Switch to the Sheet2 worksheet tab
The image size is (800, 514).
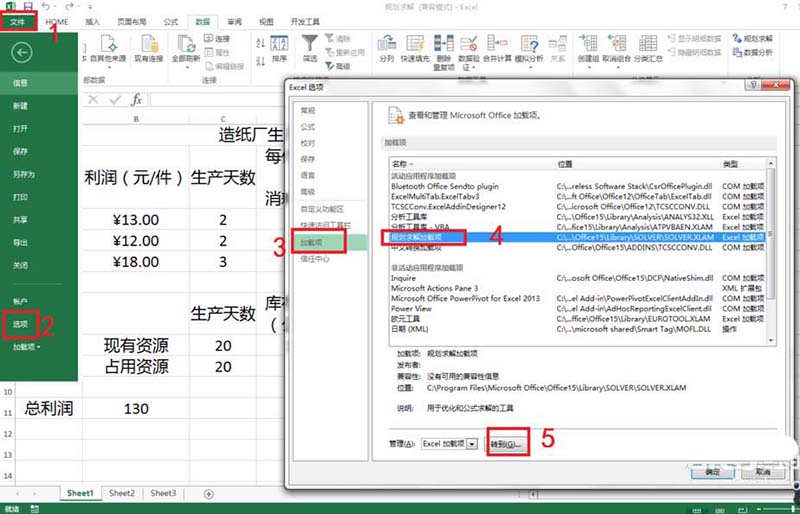coord(122,493)
